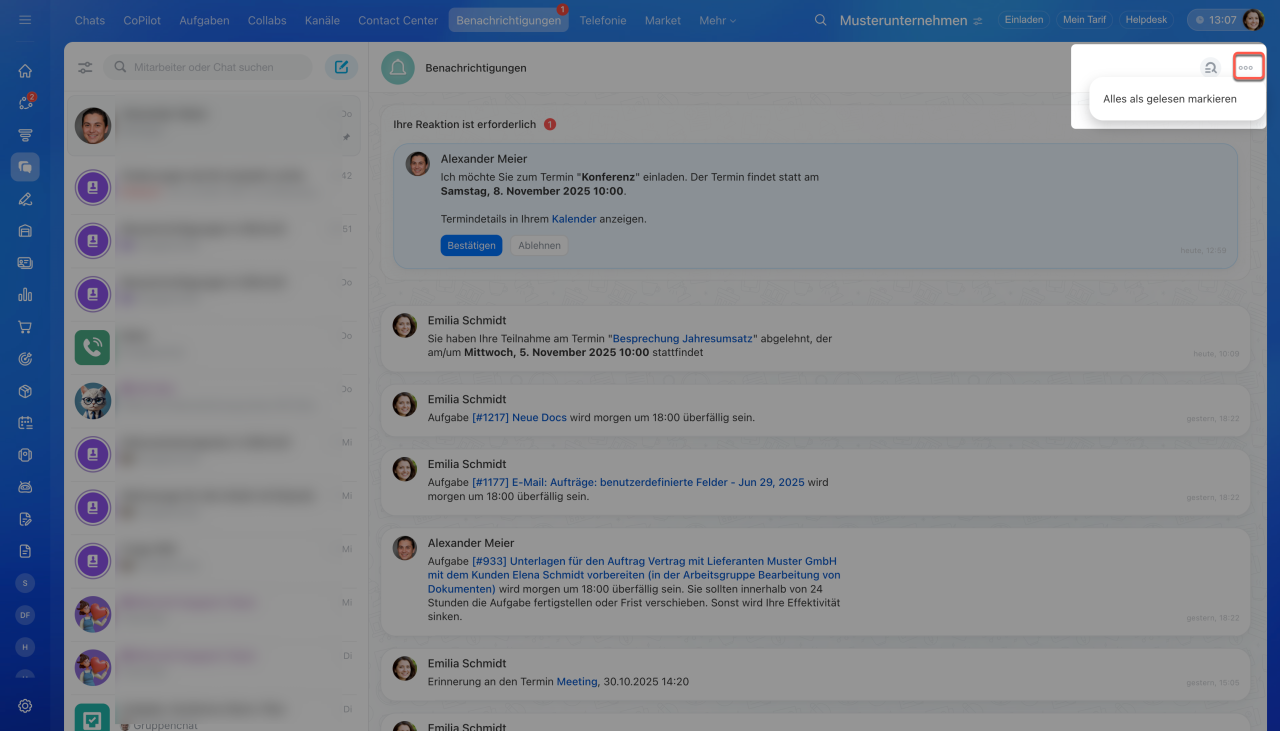Open the pencil signature icon in sidebar
The image size is (1280, 731).
coord(25,199)
